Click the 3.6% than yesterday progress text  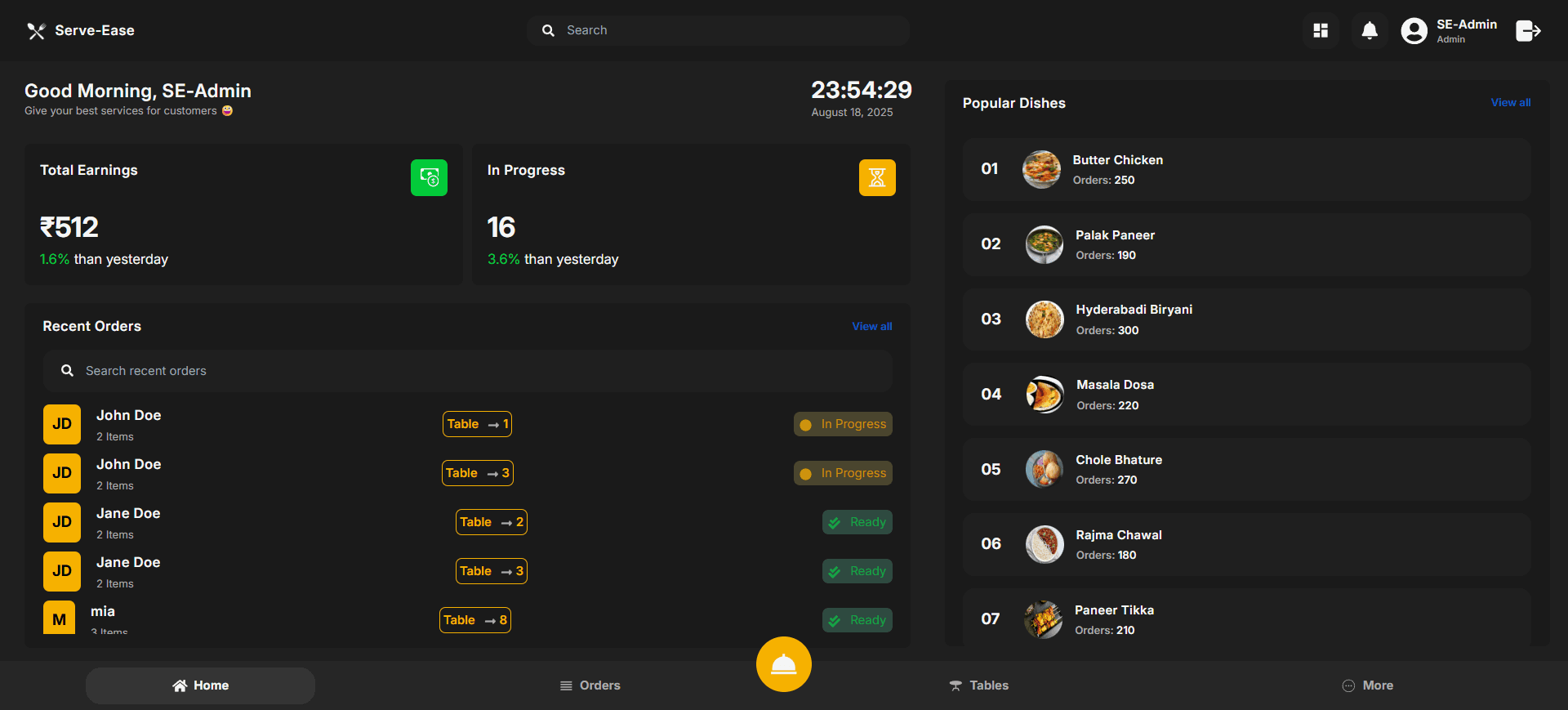[553, 259]
